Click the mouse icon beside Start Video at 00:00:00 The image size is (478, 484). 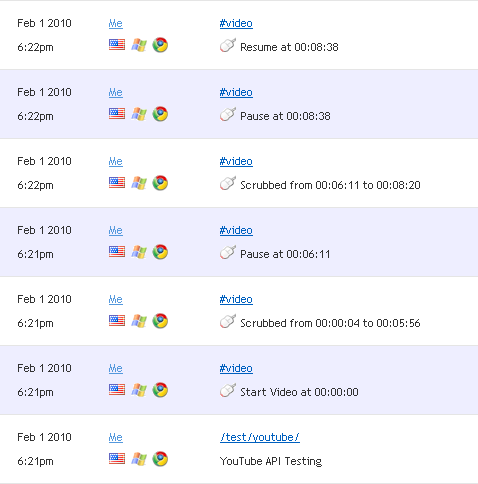pyautogui.click(x=228, y=390)
